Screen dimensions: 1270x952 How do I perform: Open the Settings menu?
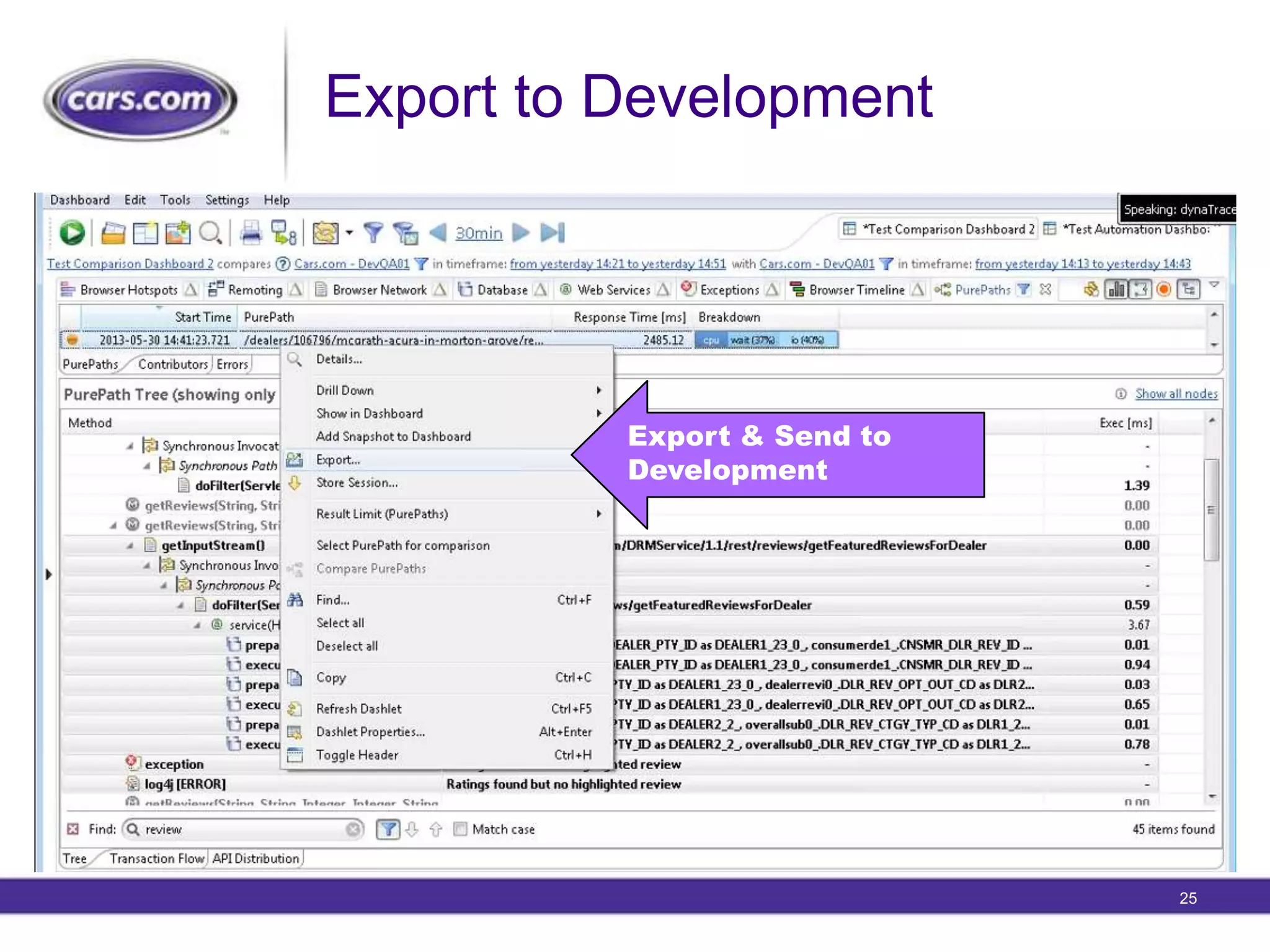click(227, 200)
